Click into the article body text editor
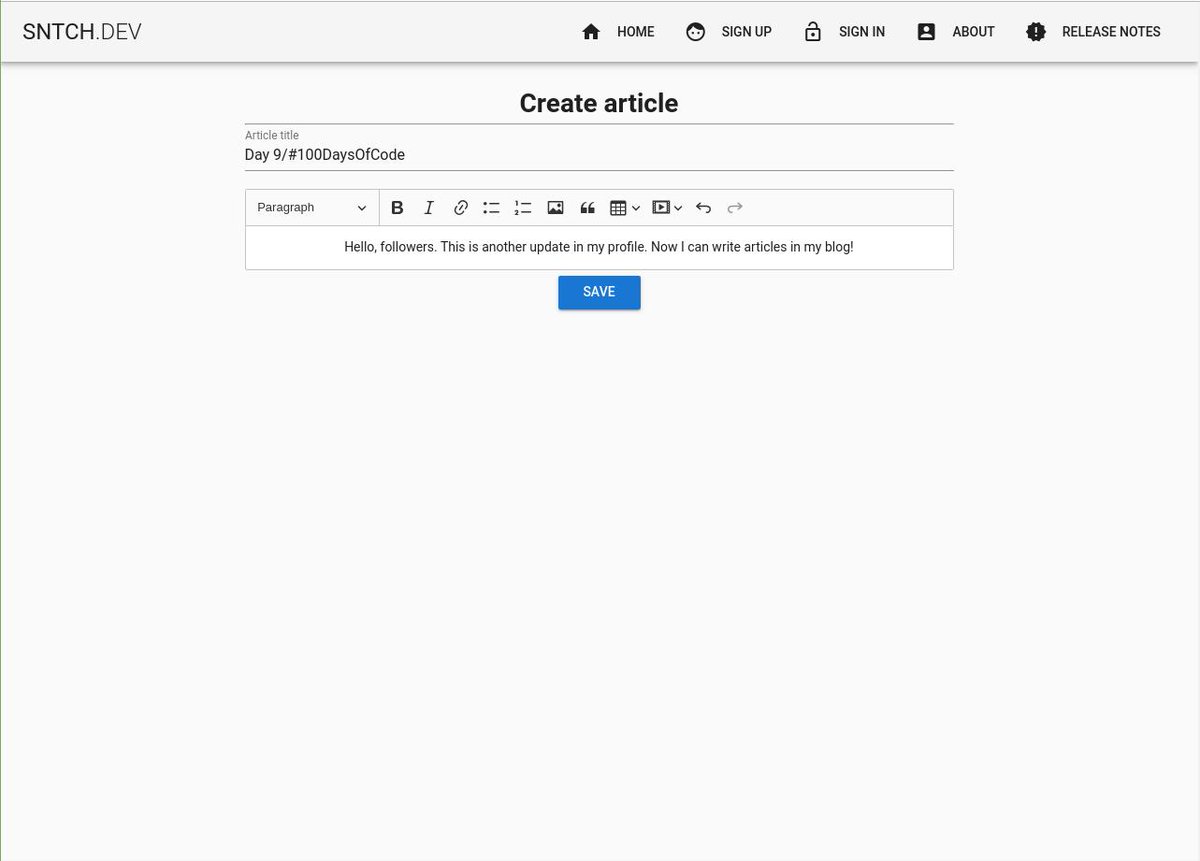The width and height of the screenshot is (1200, 861). [x=599, y=247]
